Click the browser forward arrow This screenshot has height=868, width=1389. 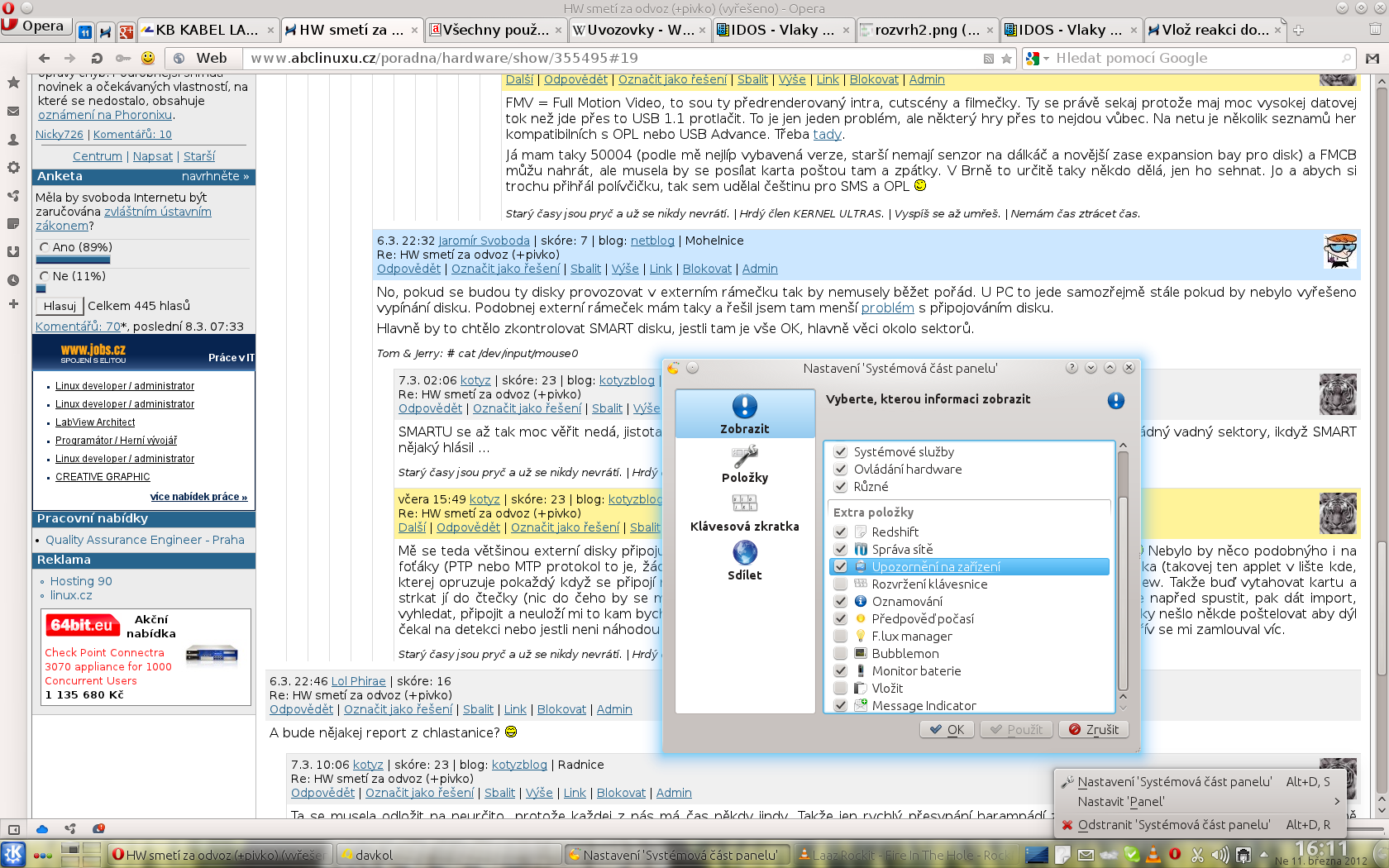coord(70,58)
